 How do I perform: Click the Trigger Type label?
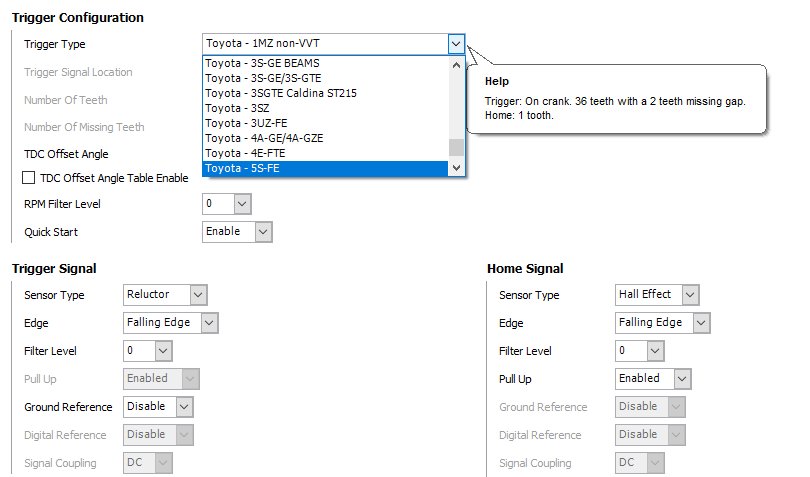pos(54,44)
